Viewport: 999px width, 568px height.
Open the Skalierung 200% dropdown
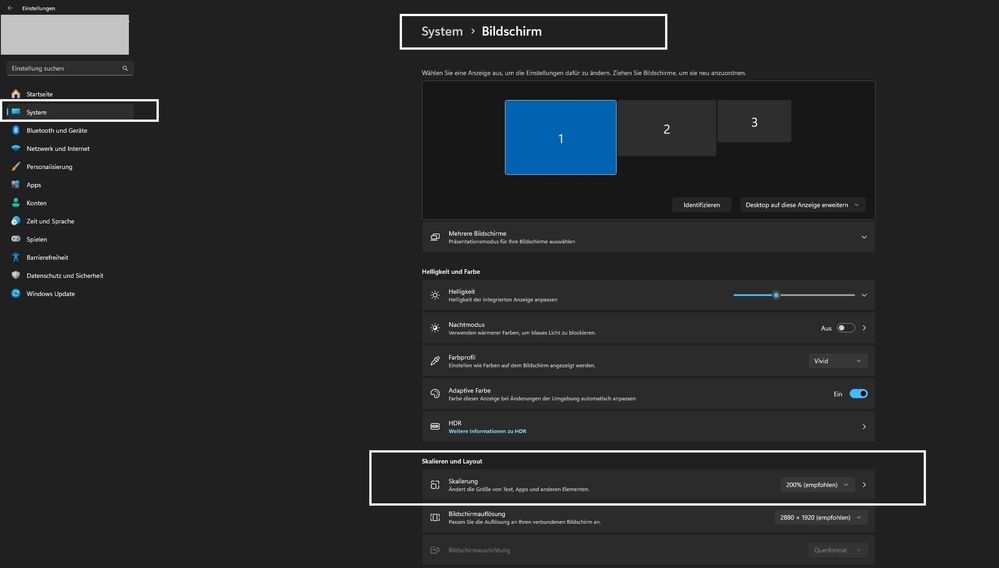(817, 485)
